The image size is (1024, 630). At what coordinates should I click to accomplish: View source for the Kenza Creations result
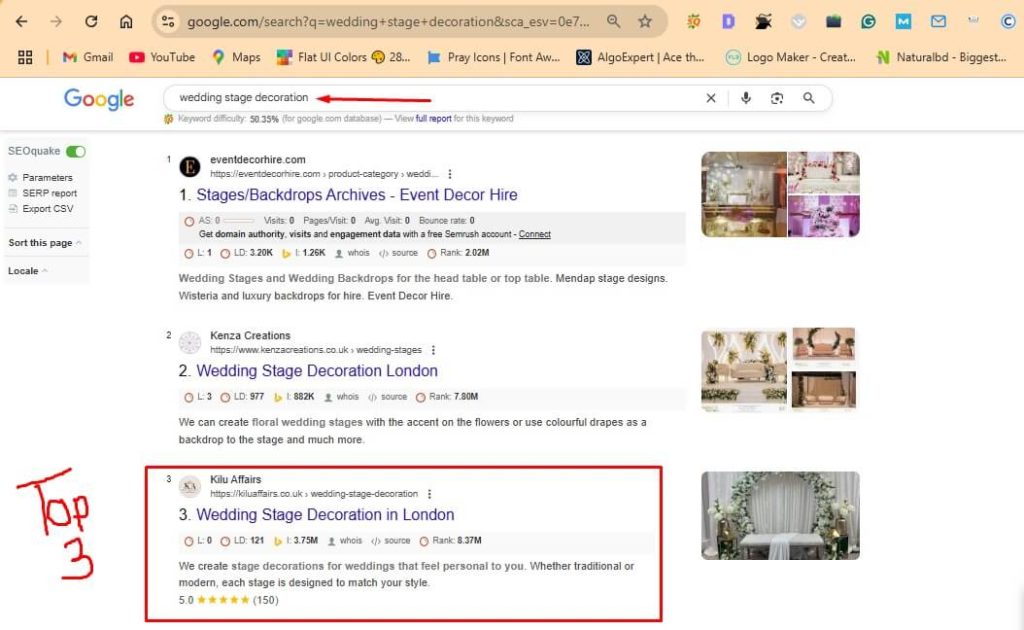(x=387, y=397)
